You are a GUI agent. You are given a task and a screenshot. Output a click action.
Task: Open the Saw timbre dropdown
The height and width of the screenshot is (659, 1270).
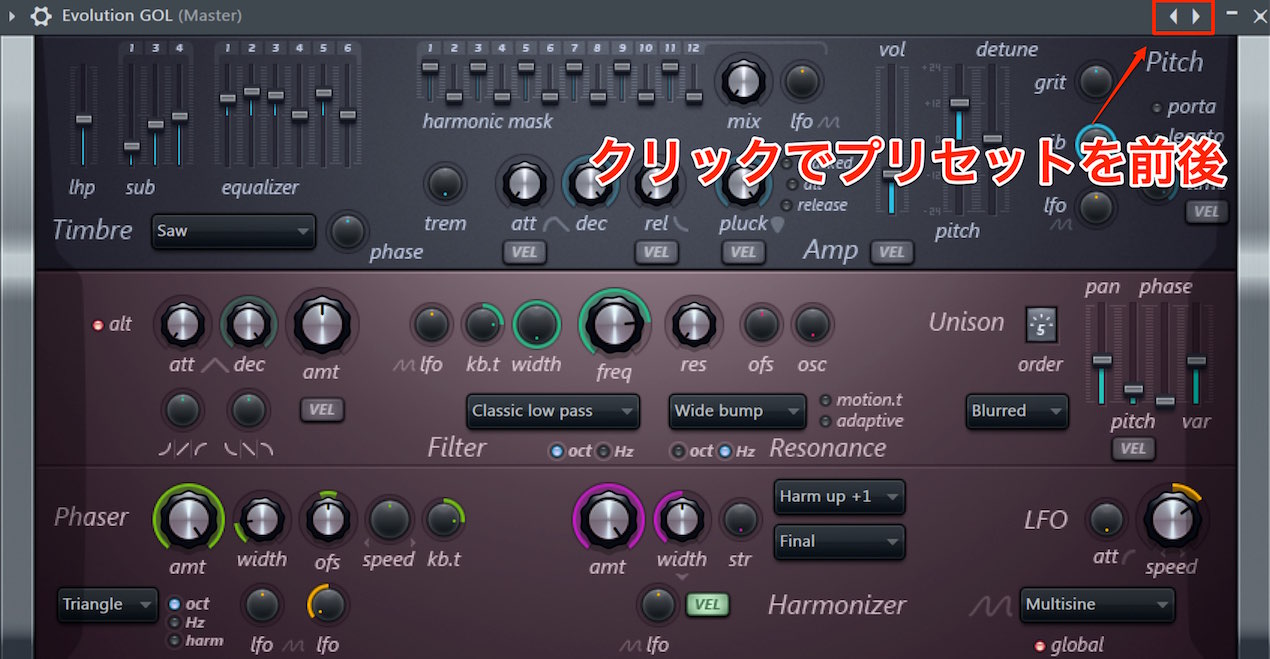(x=233, y=231)
